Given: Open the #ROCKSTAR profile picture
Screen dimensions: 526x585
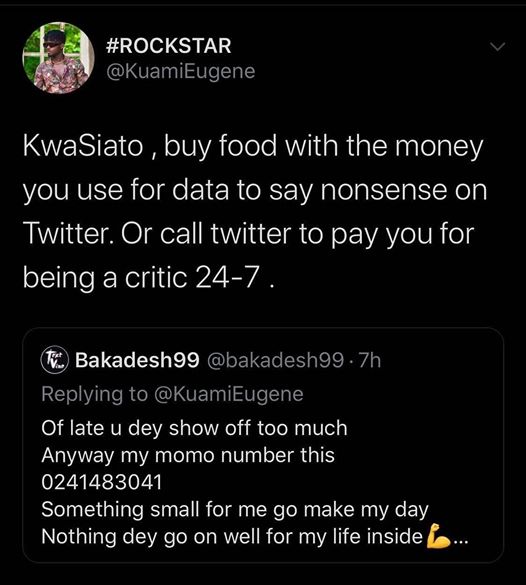Looking at the screenshot, I should tap(58, 58).
